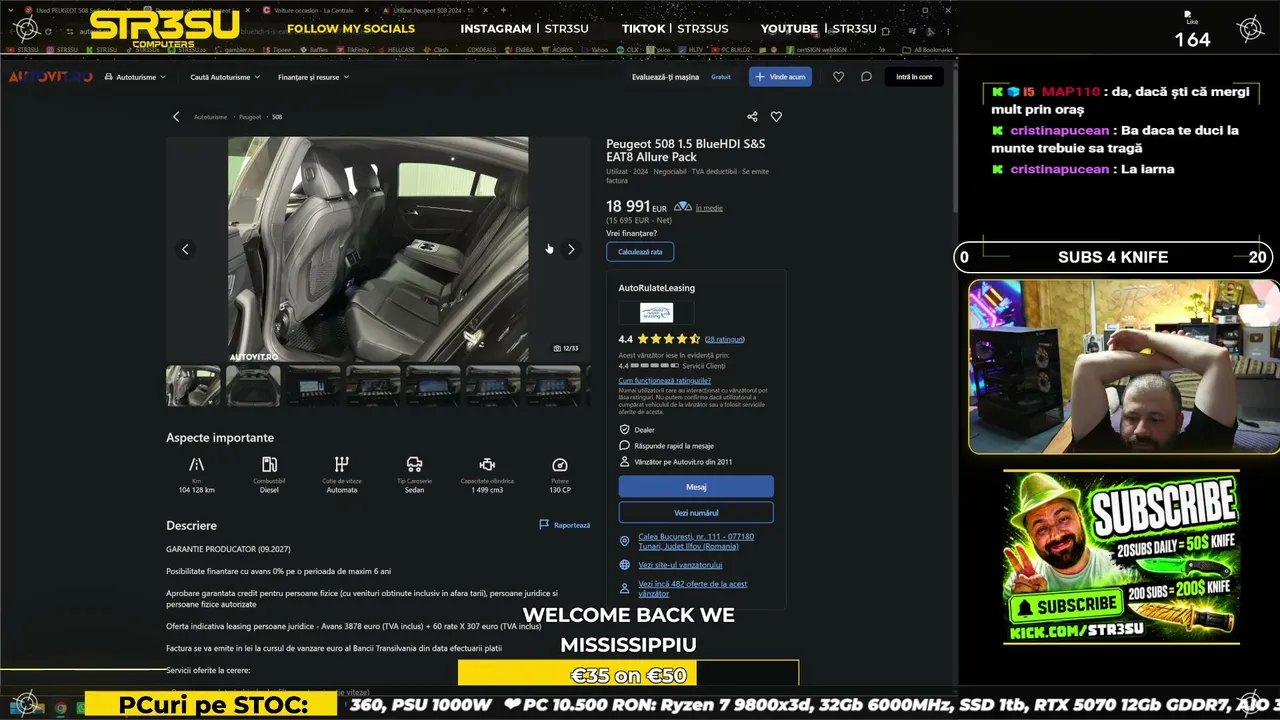The image size is (1280, 720).
Task: Click the price rating indicator icon
Action: (x=683, y=207)
